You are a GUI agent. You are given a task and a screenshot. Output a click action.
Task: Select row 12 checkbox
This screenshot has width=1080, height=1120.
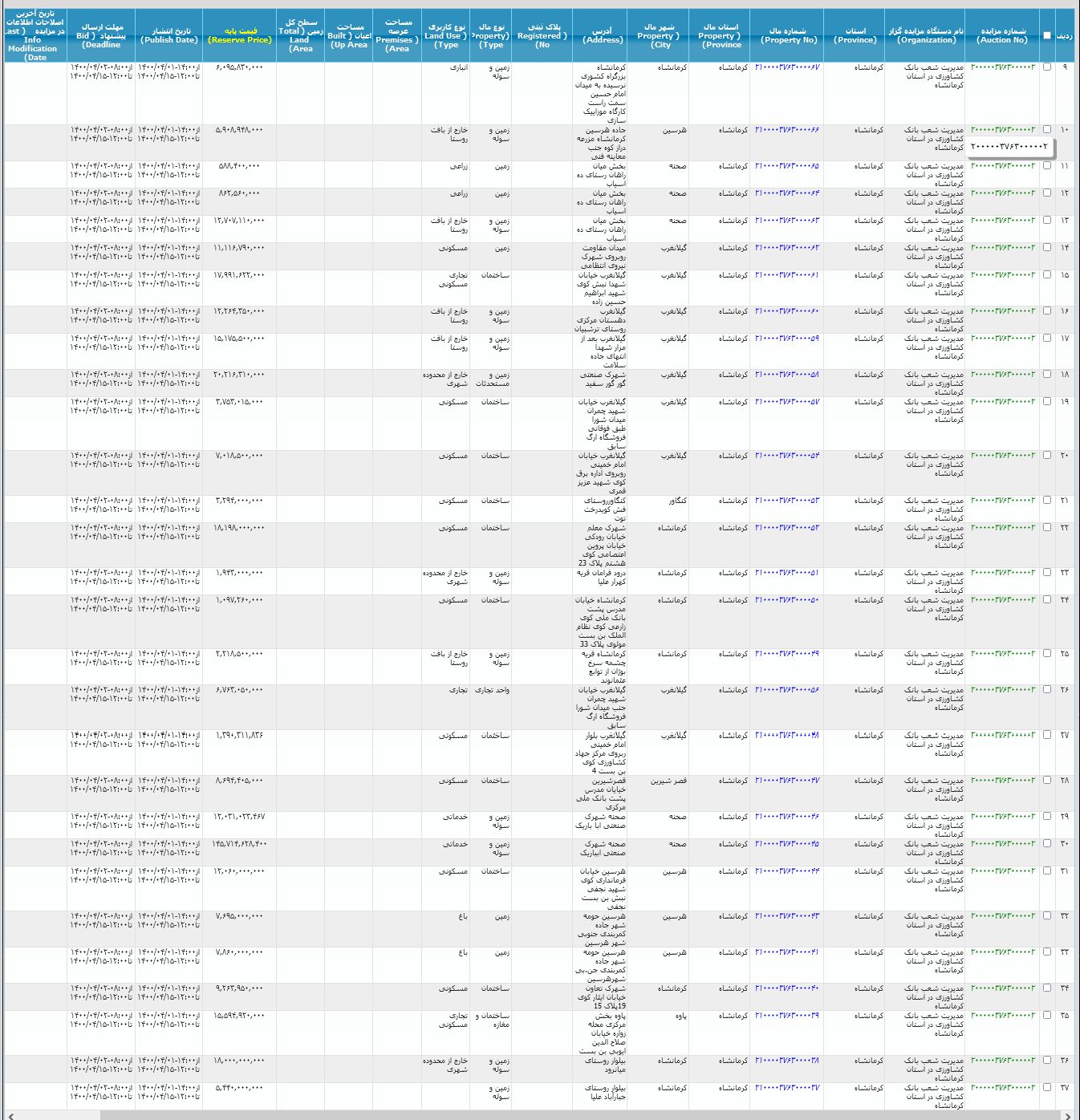tap(1046, 193)
